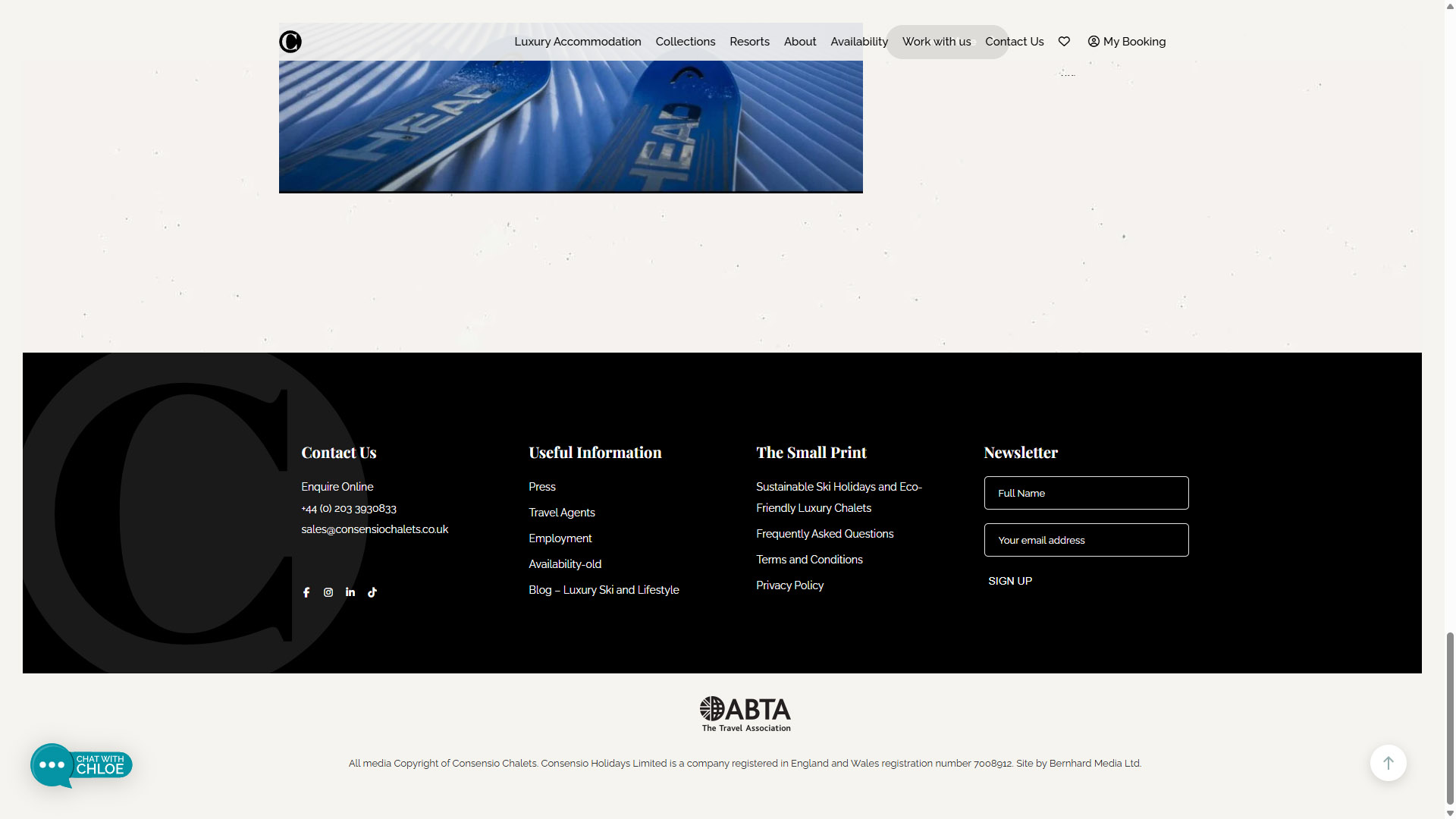The image size is (1456, 819).
Task: Email sales@consensiochalets.co.uk
Action: pos(375,529)
